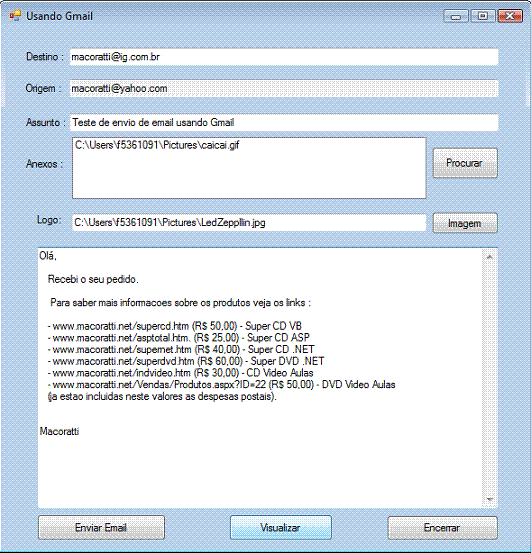The image size is (531, 553).
Task: Click the Usando Gmail window icon
Action: pos(16,16)
